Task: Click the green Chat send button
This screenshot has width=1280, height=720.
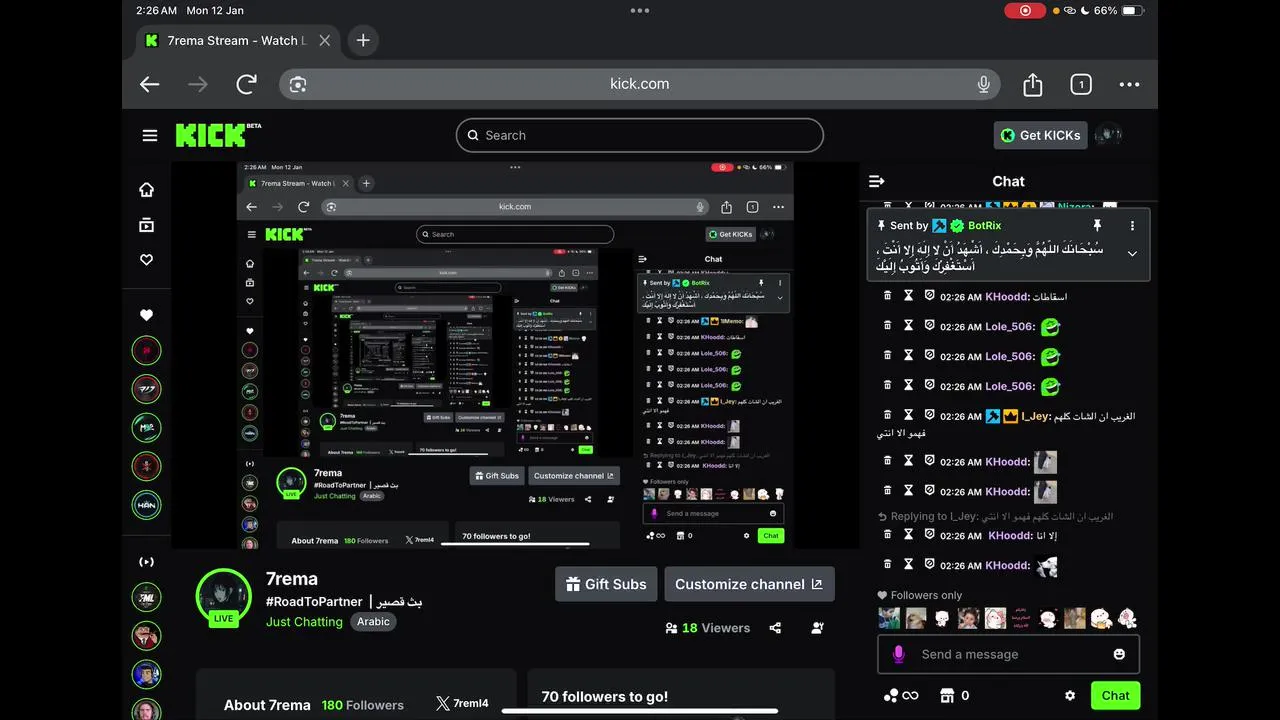Action: click(1115, 695)
